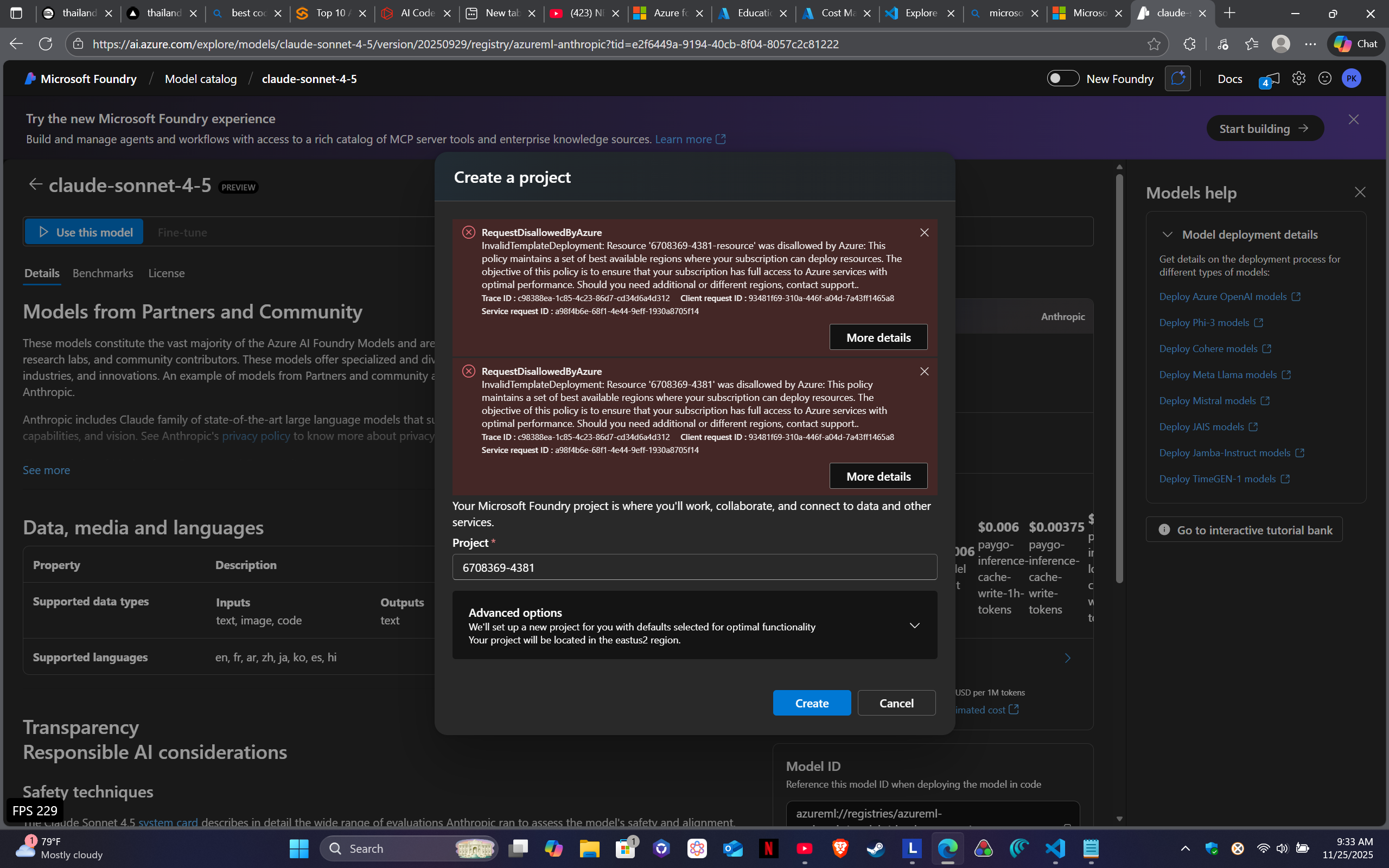1389x868 pixels.
Task: Open Deploy TimeGEN-1 models link
Action: [1224, 479]
